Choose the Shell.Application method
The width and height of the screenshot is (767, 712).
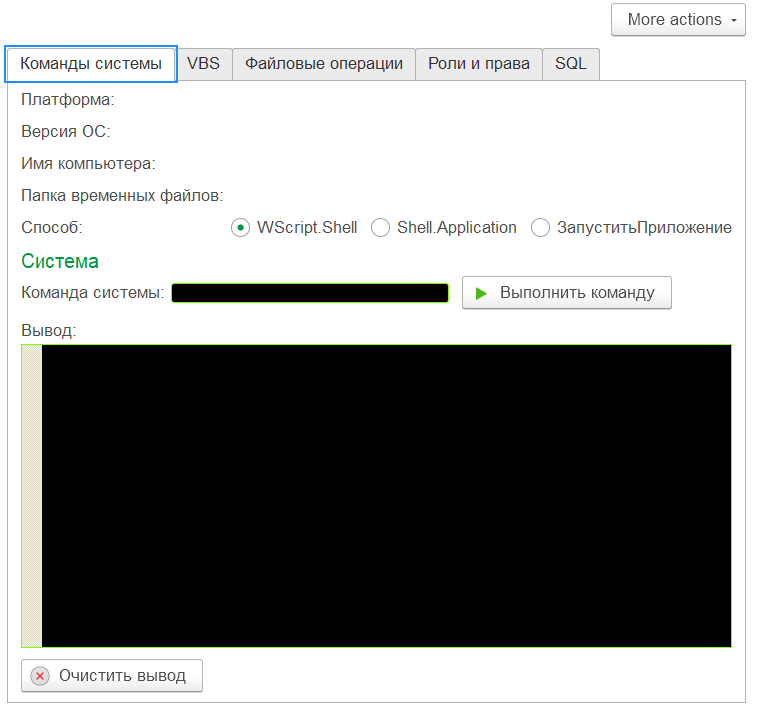380,228
